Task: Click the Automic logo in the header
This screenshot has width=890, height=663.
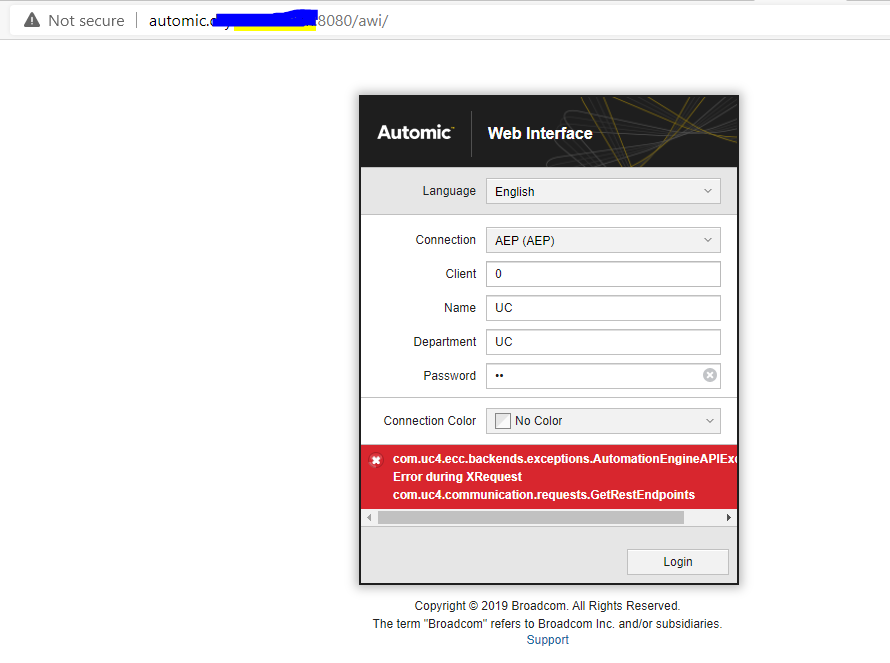Action: point(414,132)
